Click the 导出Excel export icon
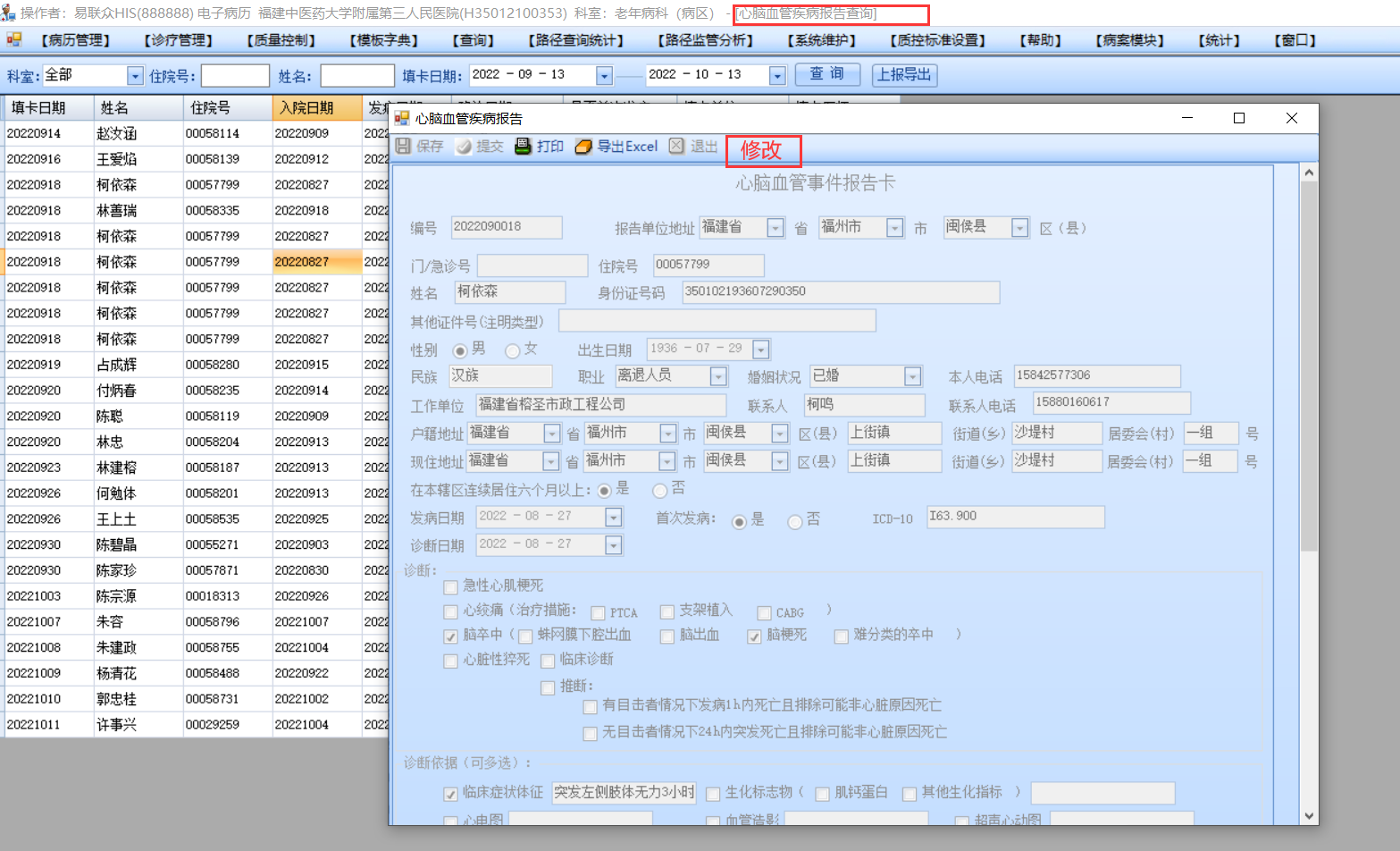This screenshot has width=1400, height=851. pyautogui.click(x=583, y=147)
